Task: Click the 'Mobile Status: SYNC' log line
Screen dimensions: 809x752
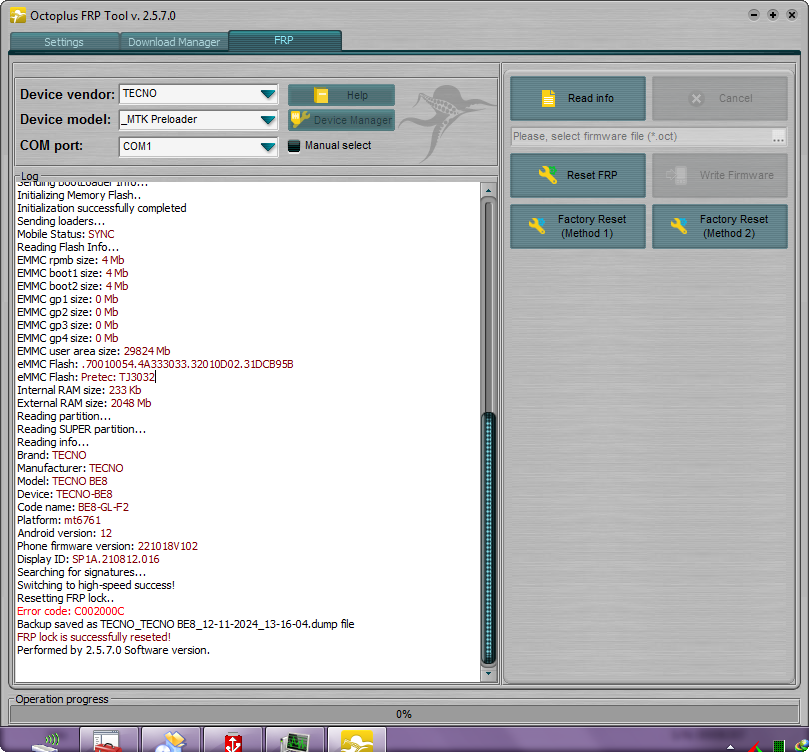Action: point(66,234)
